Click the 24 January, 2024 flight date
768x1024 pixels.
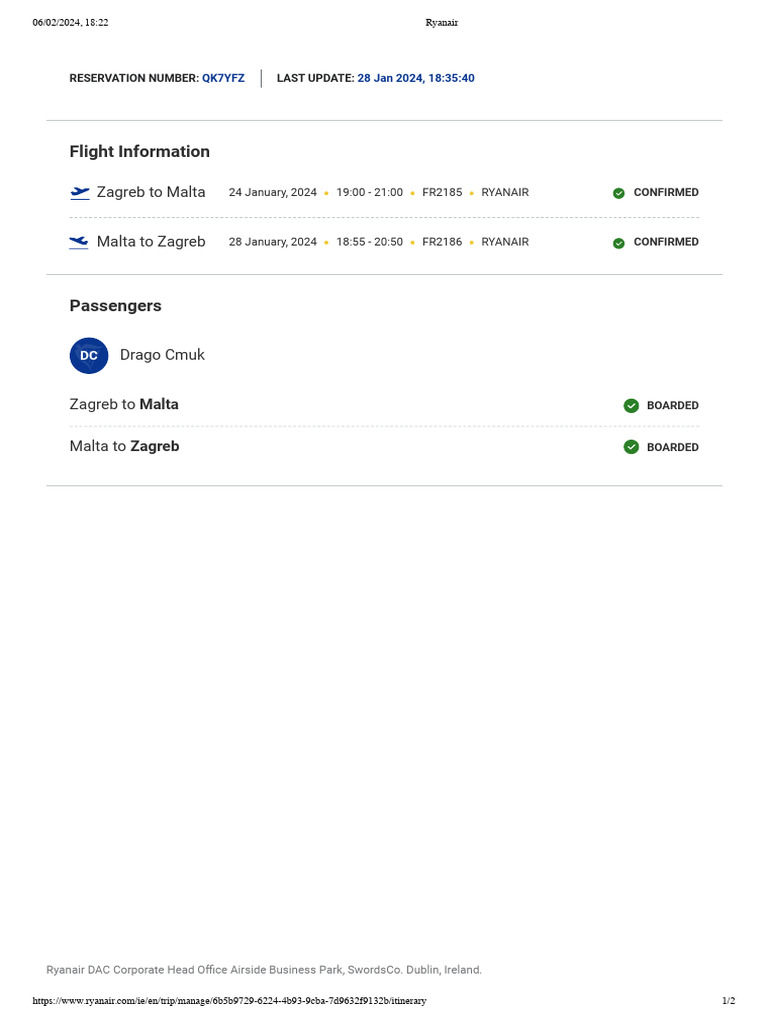coord(272,192)
